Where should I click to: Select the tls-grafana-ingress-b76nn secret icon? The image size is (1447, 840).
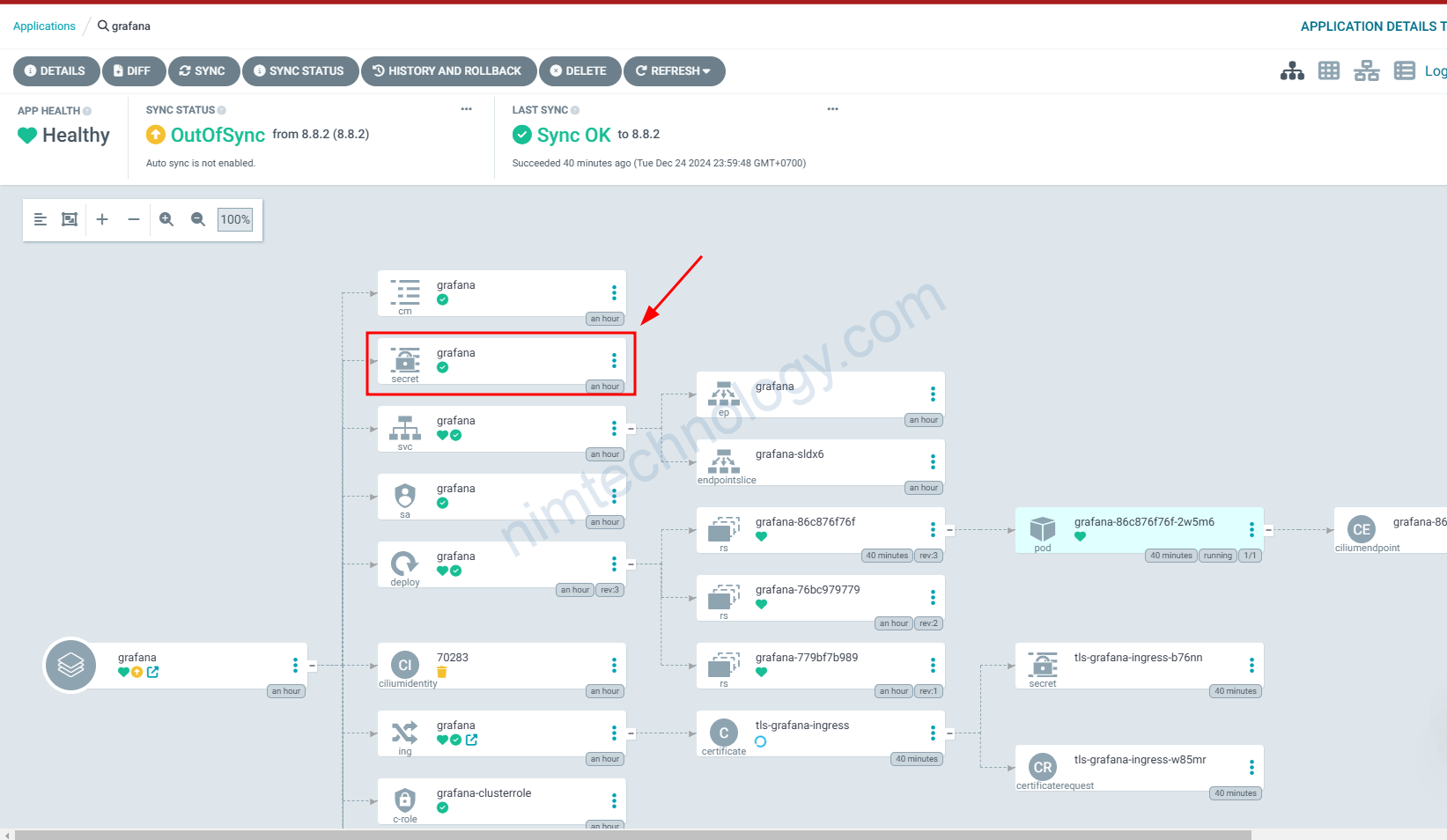(1043, 665)
